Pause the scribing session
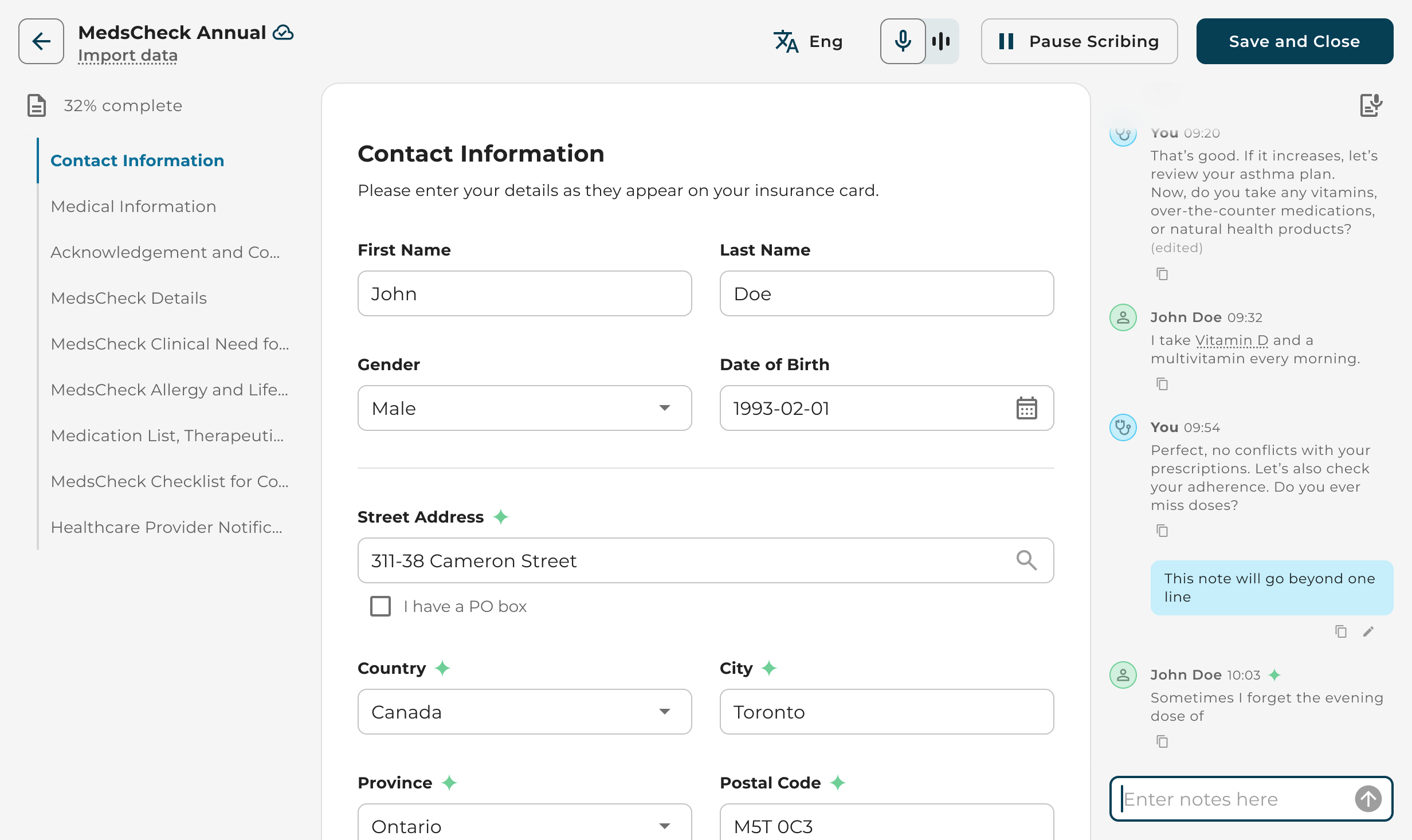 click(x=1079, y=41)
